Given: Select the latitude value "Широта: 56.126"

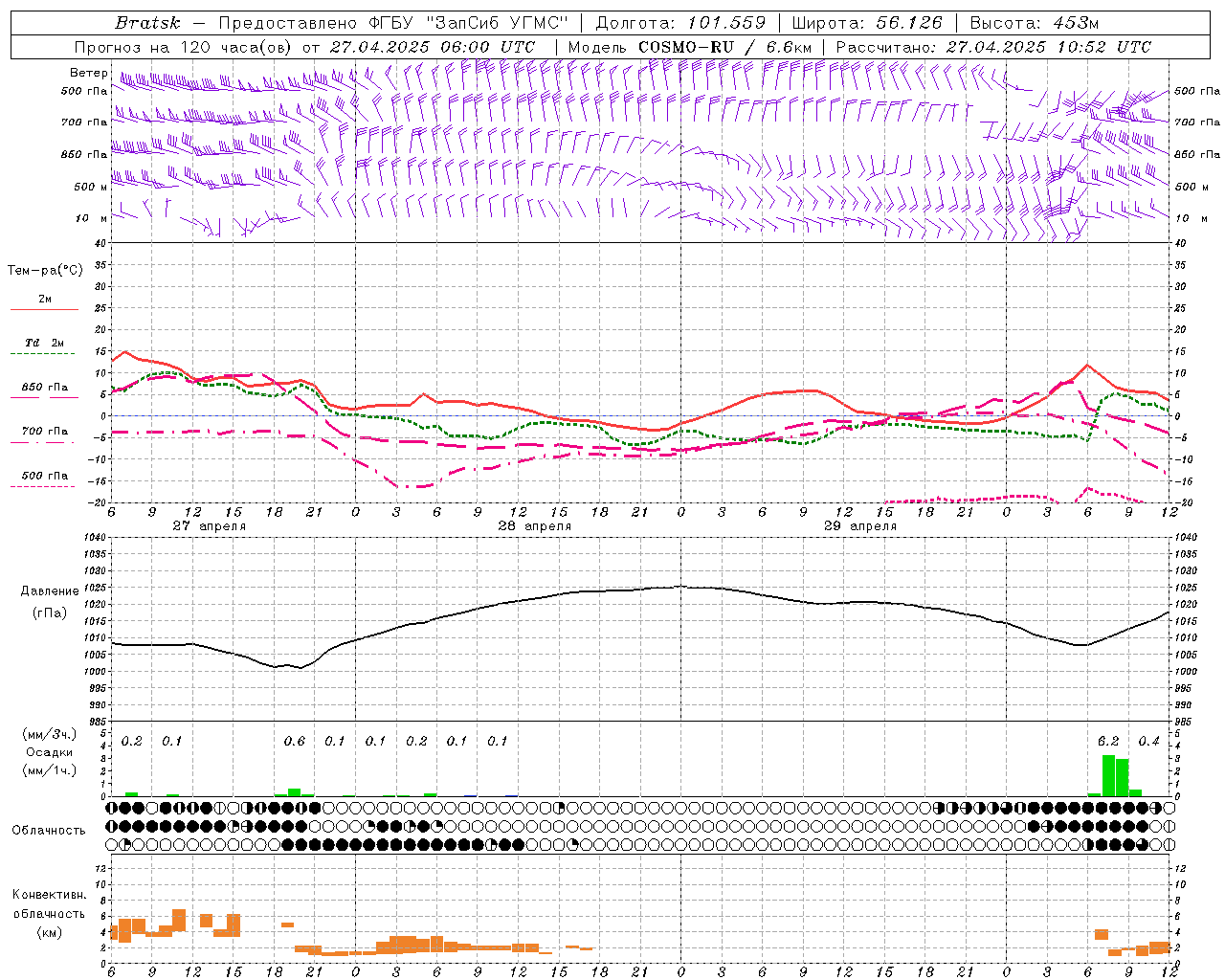Looking at the screenshot, I should click(x=867, y=23).
